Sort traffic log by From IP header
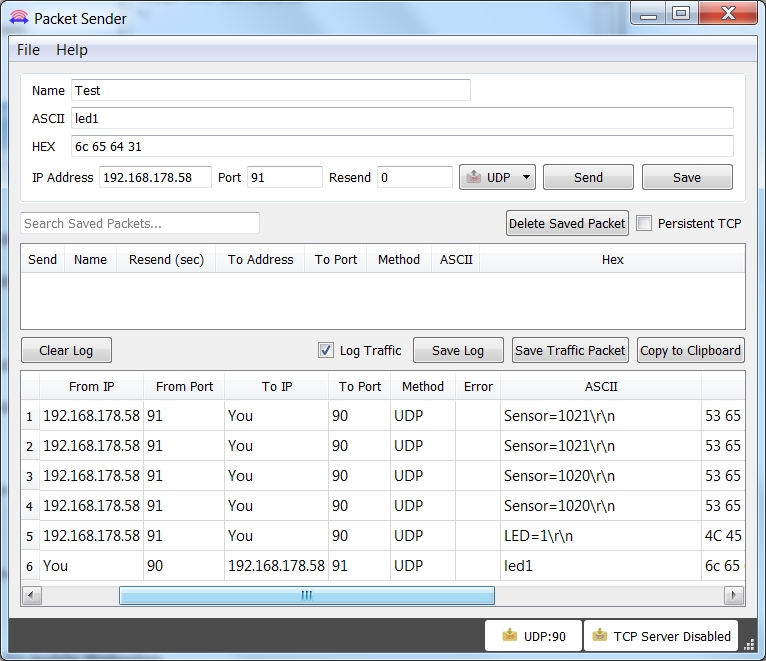Image resolution: width=766 pixels, height=661 pixels. [91, 386]
